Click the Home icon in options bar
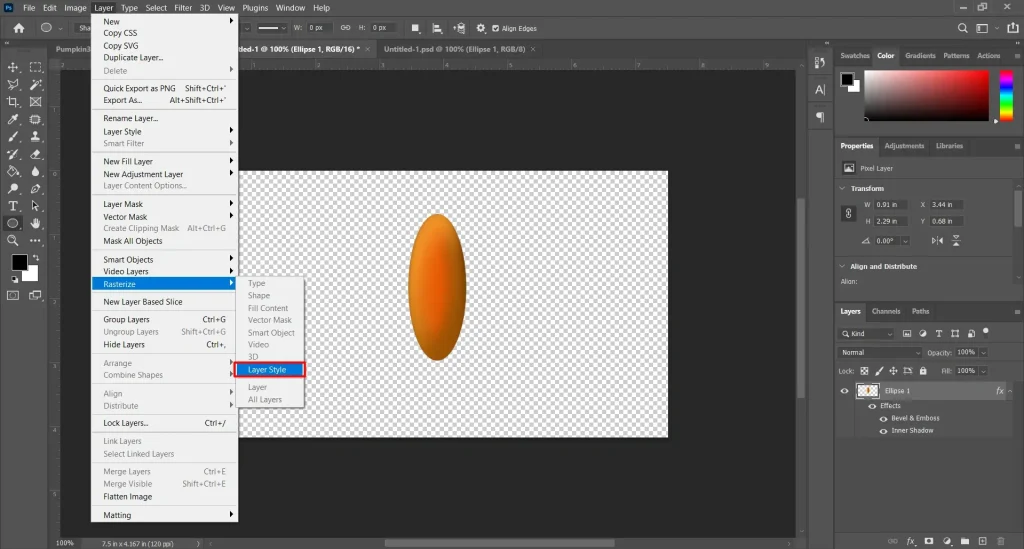The image size is (1024, 549). pyautogui.click(x=19, y=28)
